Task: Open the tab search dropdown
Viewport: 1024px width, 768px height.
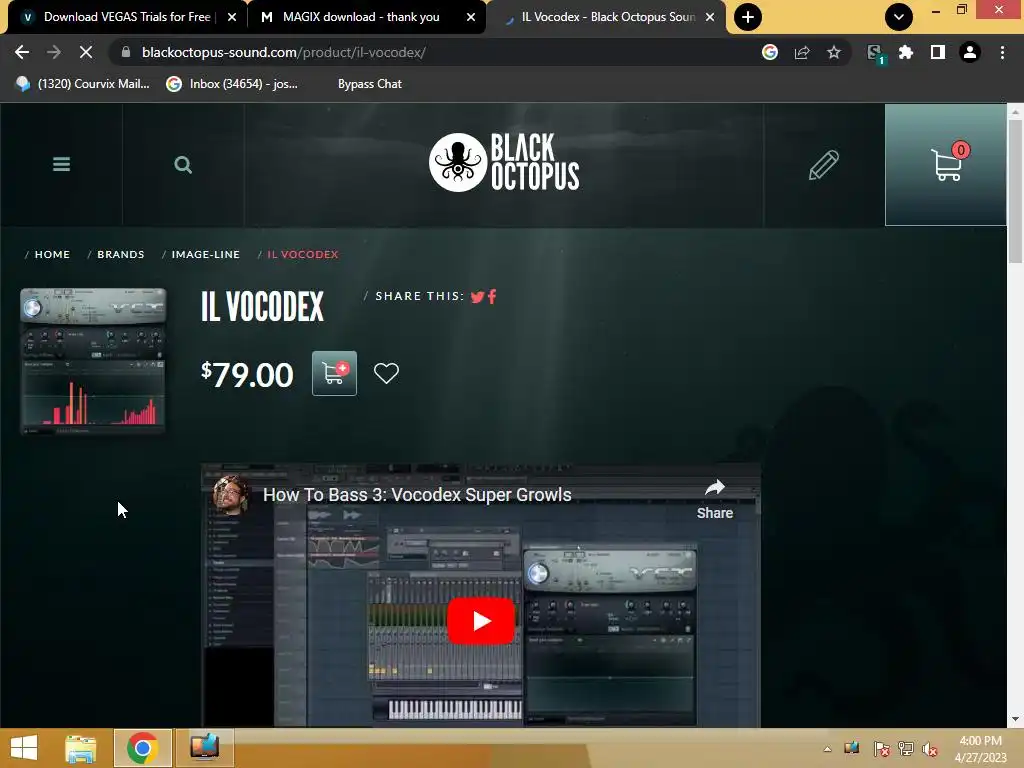Action: [899, 17]
